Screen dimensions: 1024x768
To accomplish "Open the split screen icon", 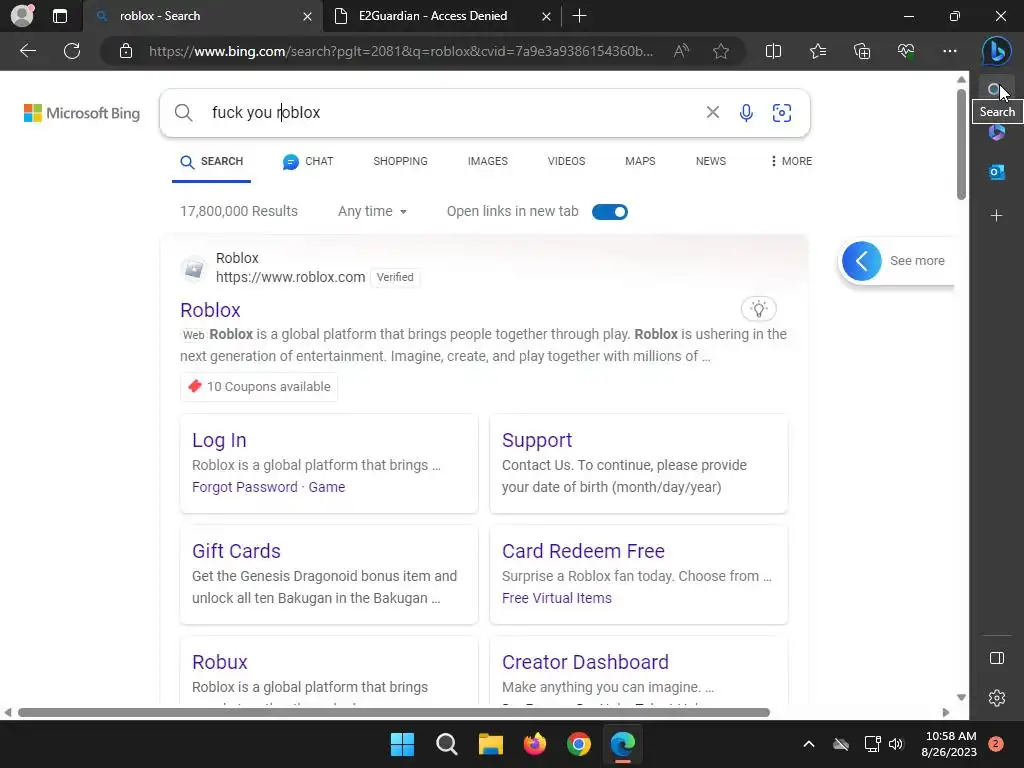I will click(x=773, y=51).
